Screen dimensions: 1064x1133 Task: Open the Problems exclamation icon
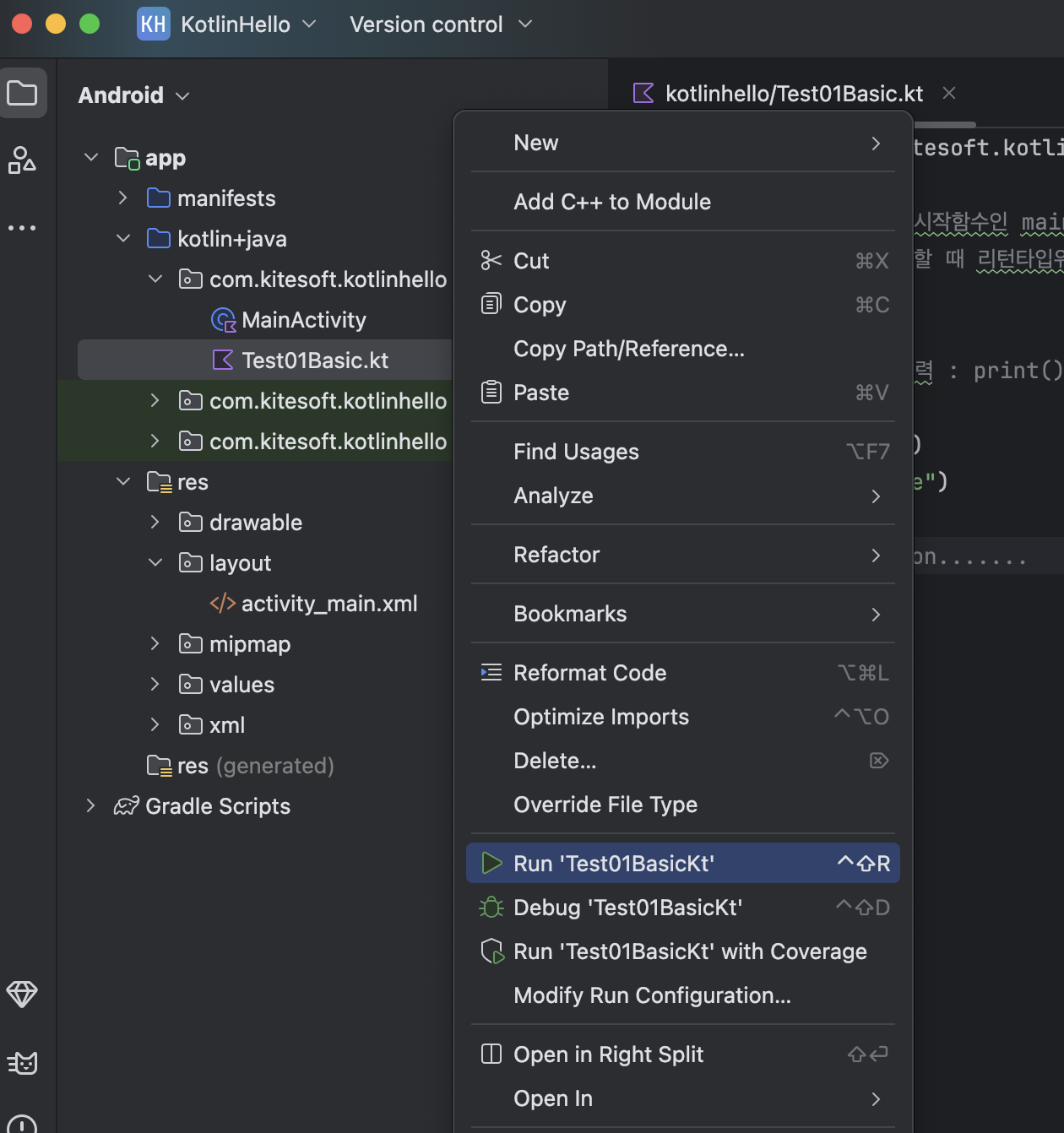coord(23,1124)
